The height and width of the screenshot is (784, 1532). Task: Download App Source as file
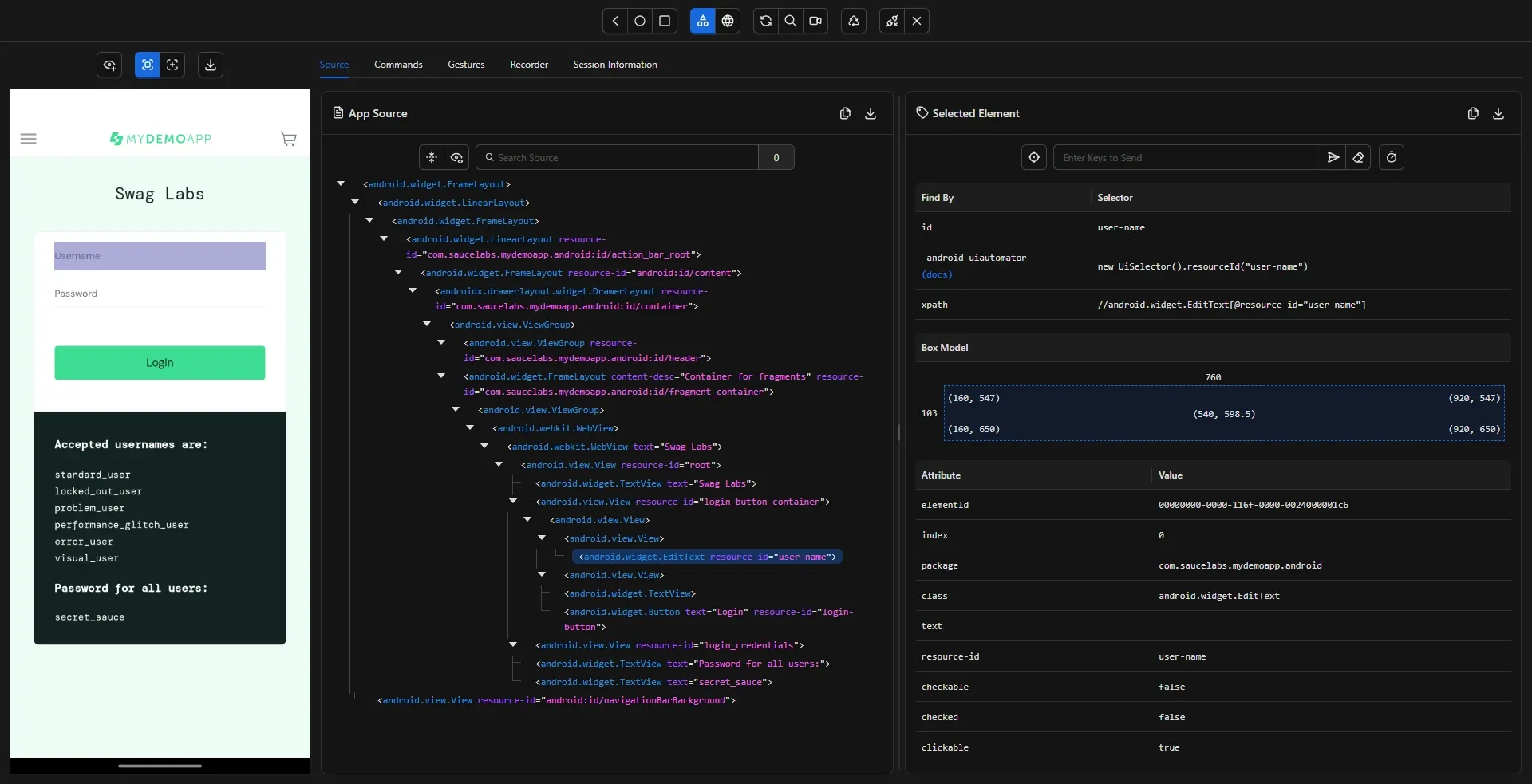pos(871,113)
